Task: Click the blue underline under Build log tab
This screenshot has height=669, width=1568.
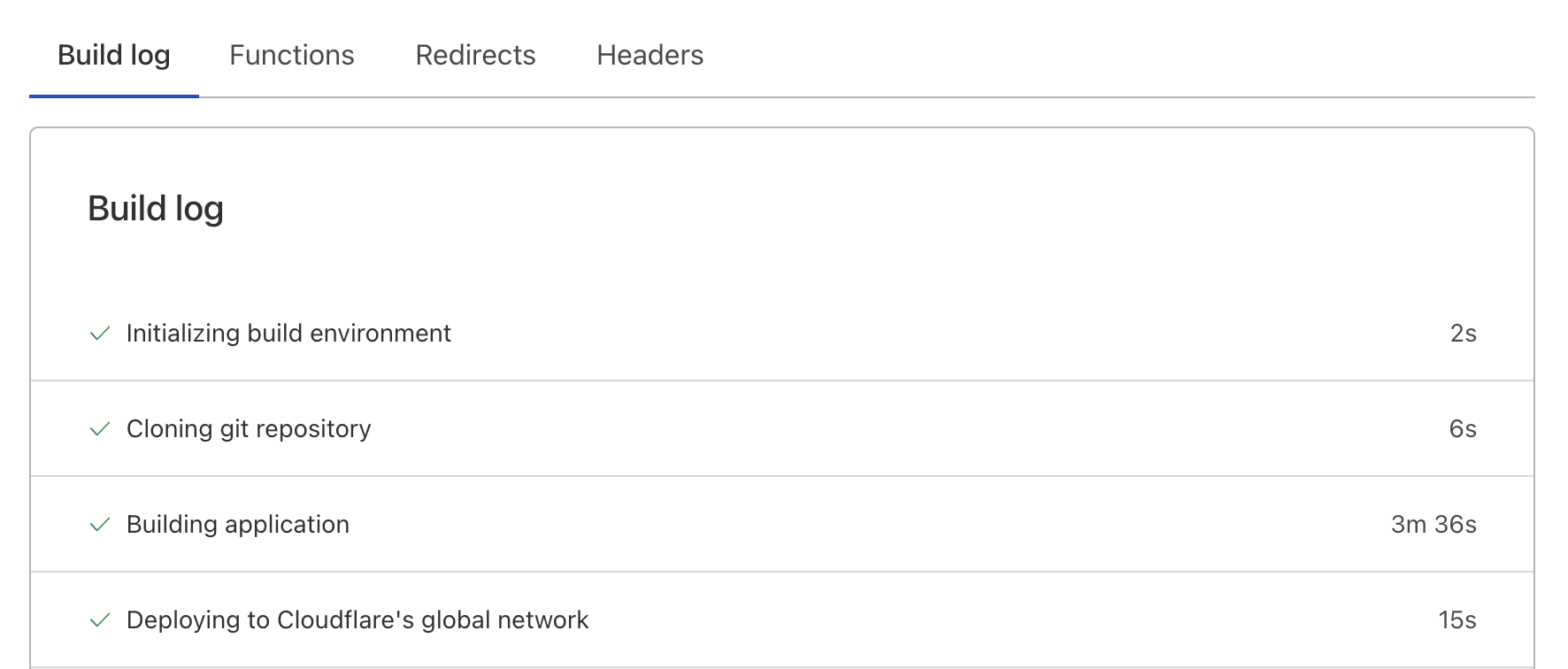Action: tap(114, 96)
